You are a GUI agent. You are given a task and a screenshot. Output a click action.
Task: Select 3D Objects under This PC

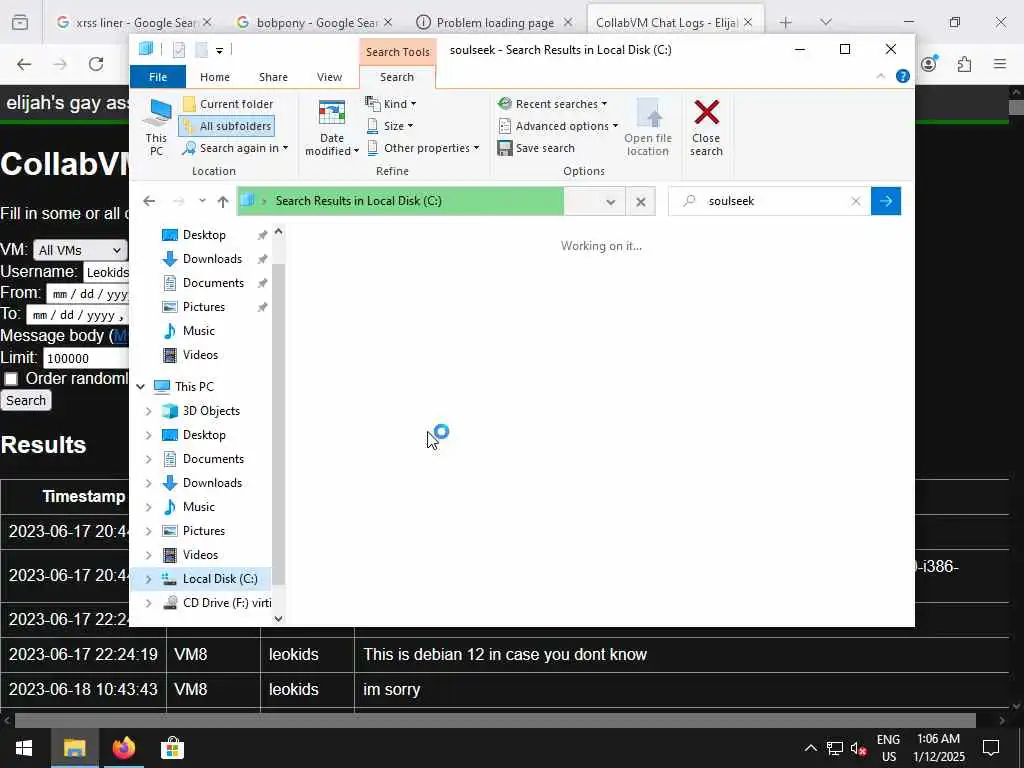(x=211, y=411)
